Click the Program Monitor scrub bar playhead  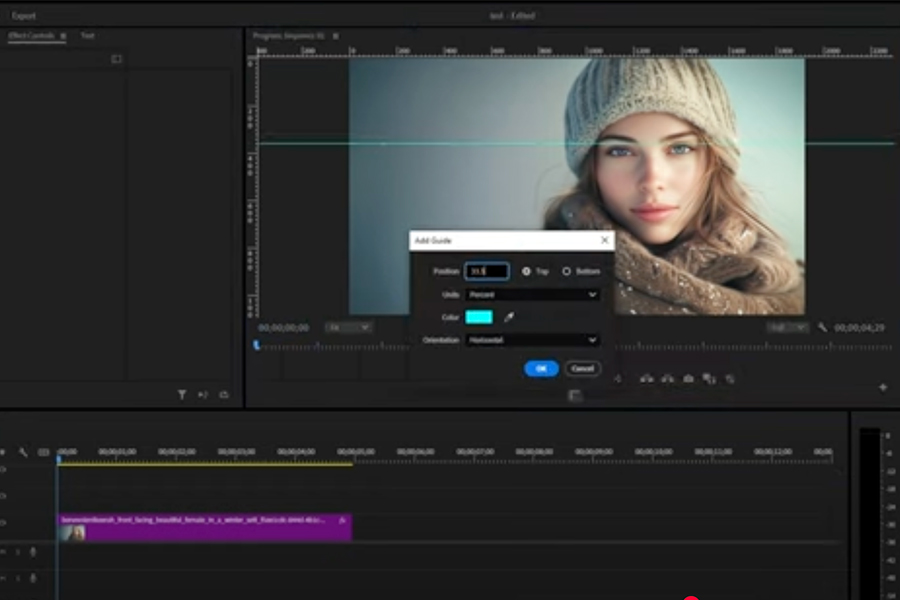[x=257, y=345]
